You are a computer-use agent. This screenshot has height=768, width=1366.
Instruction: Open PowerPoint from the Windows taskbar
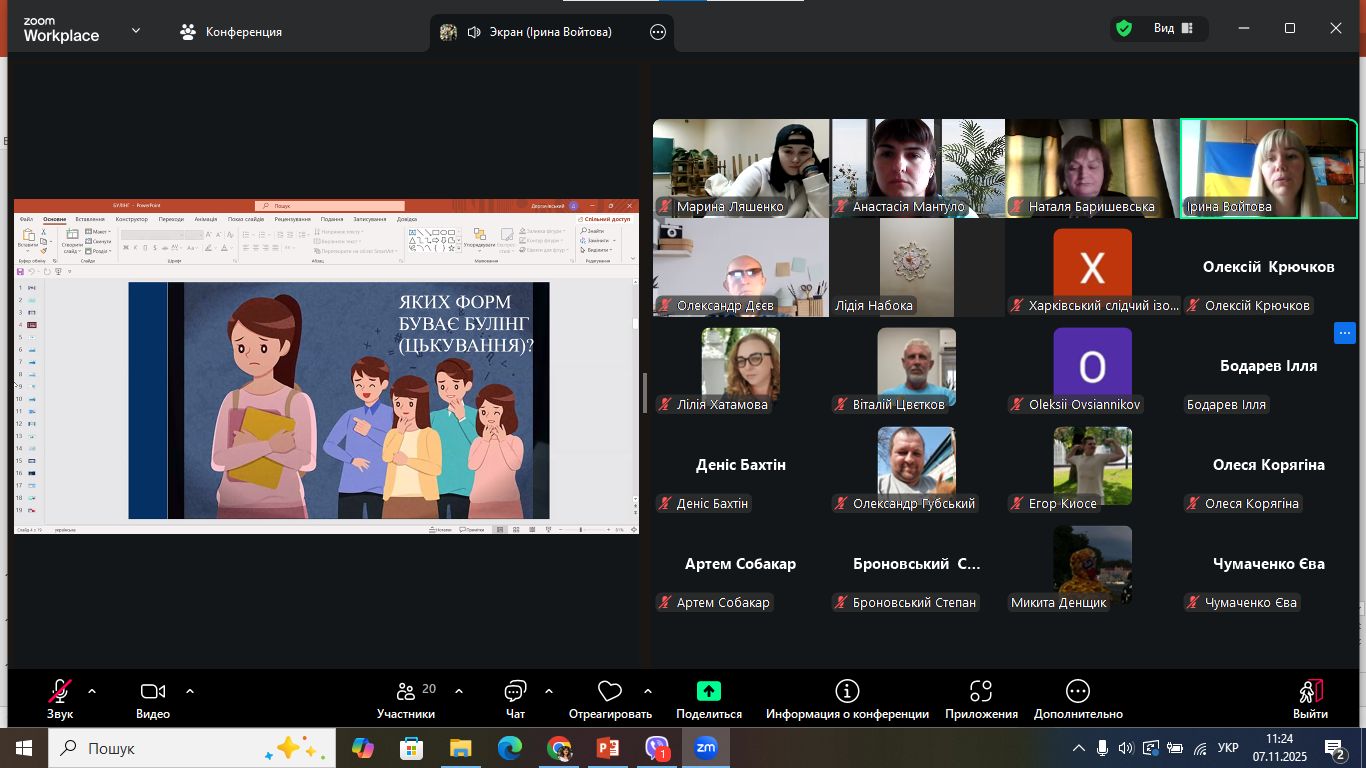point(608,748)
